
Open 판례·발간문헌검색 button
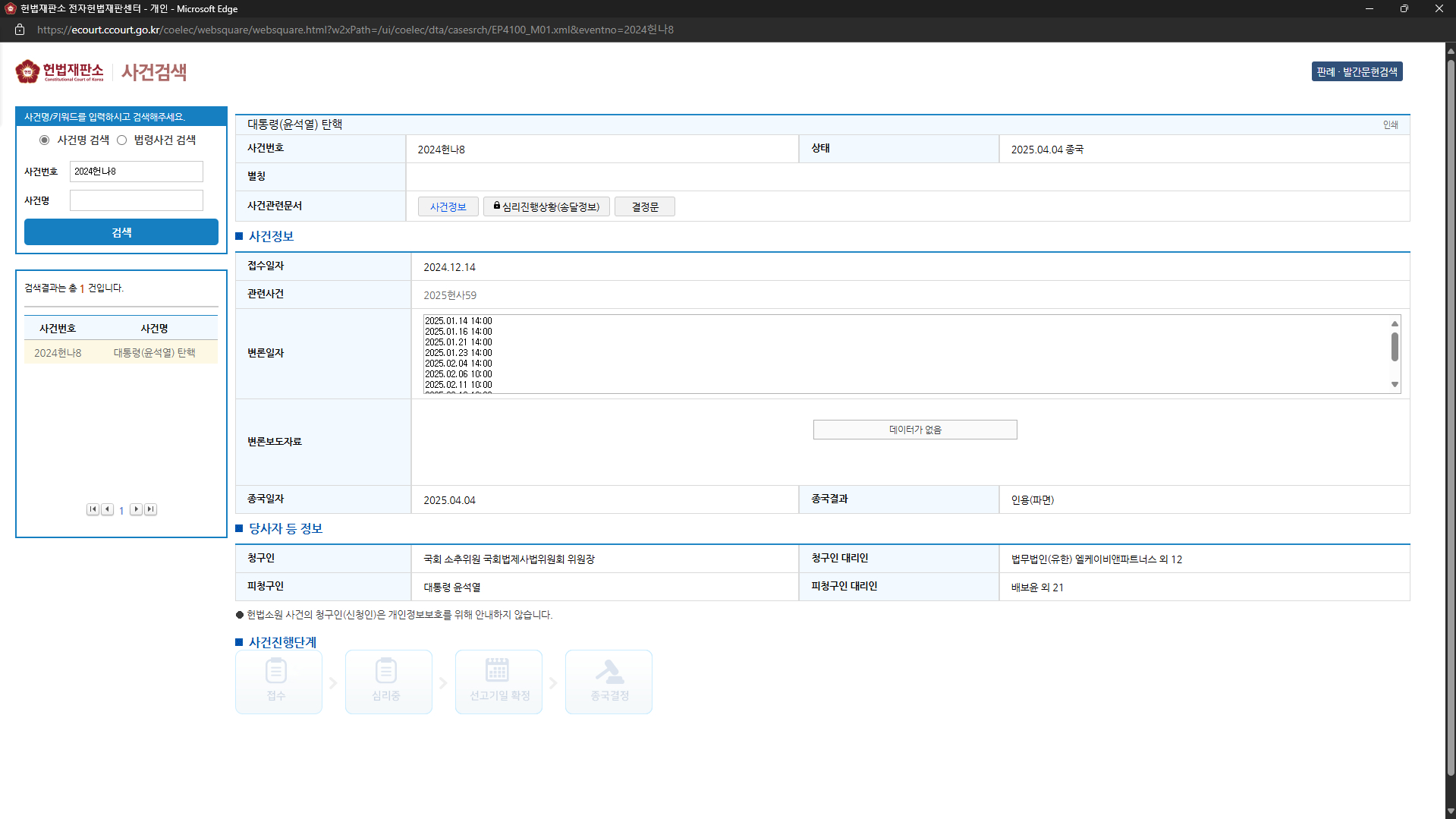point(1357,72)
